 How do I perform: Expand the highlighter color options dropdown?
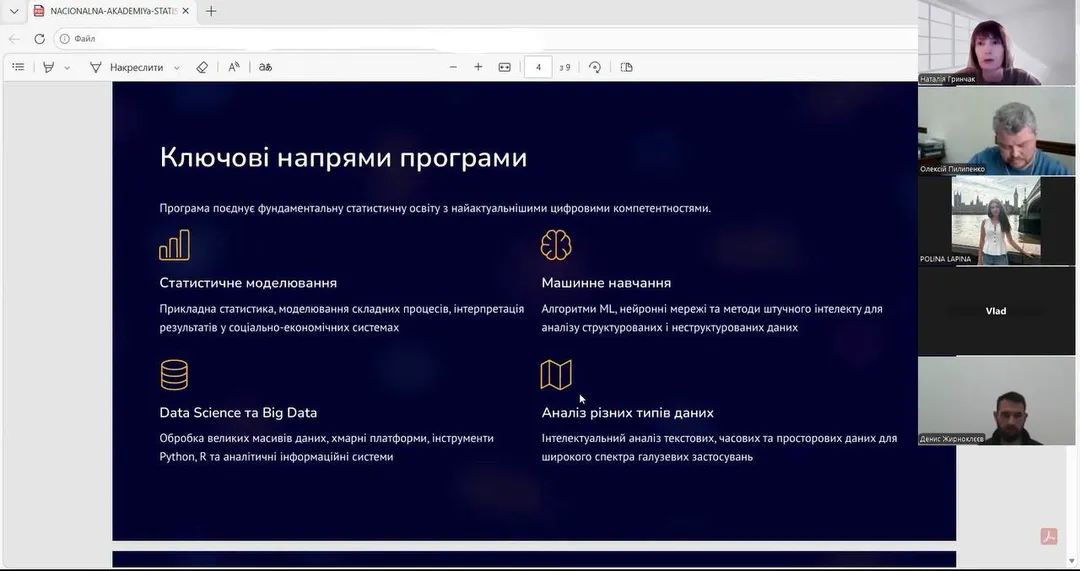pos(67,68)
